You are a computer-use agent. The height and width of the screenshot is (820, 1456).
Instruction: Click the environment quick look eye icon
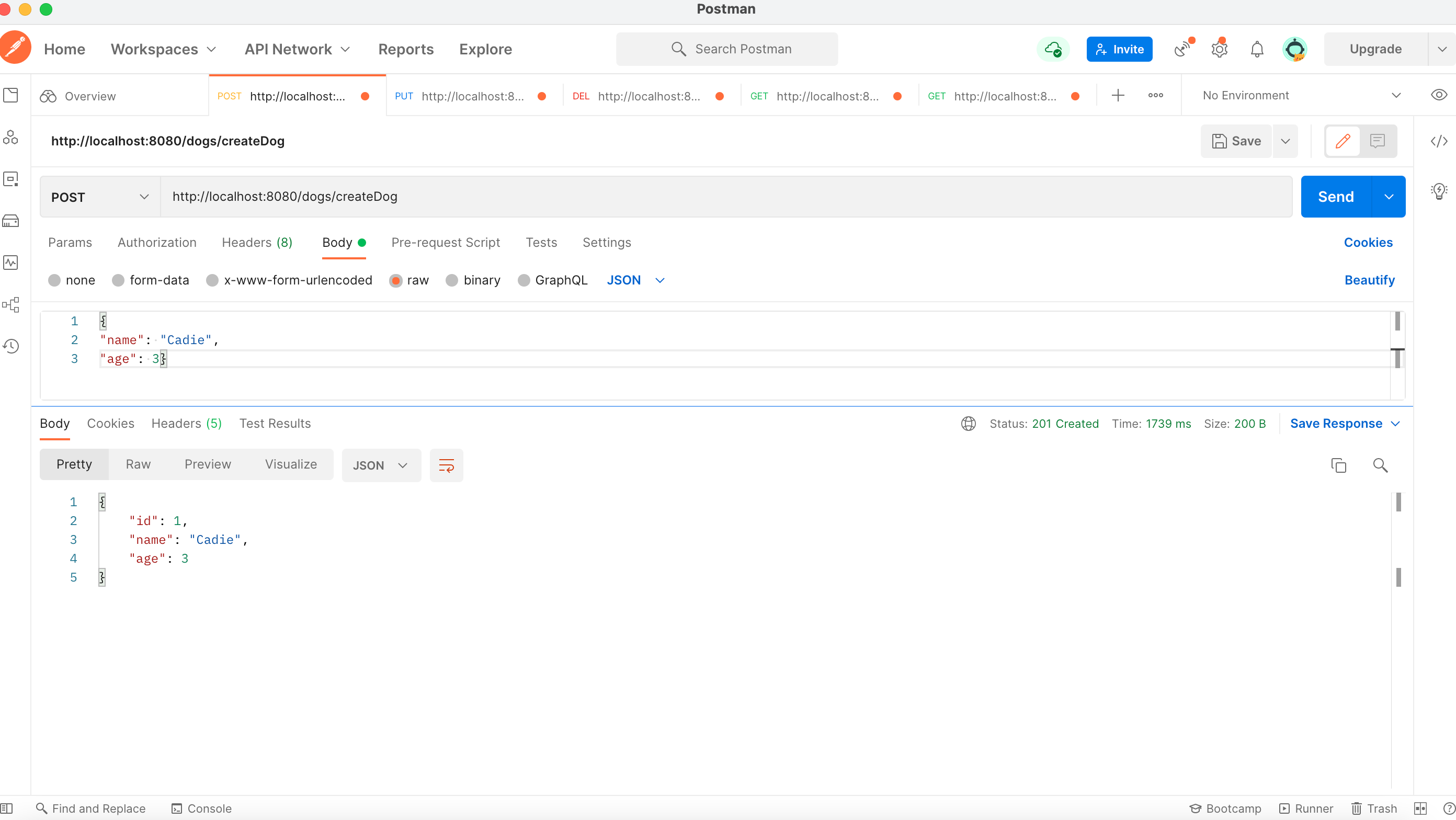coord(1438,95)
